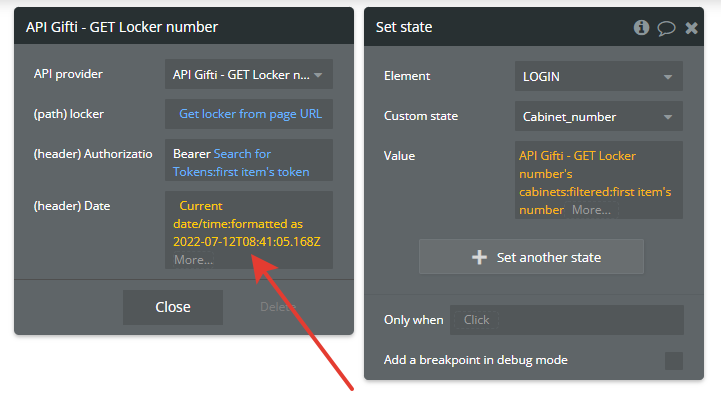Click the API provider dropdown arrow

(318, 75)
